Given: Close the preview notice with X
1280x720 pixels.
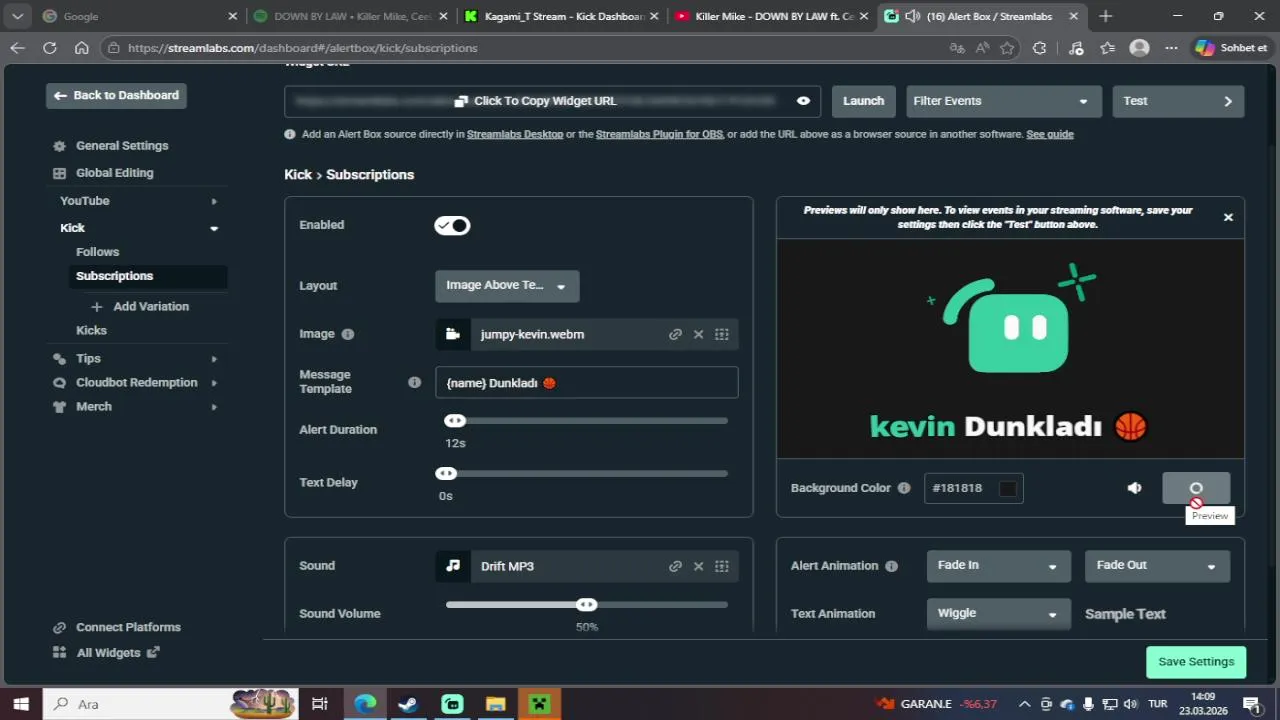Looking at the screenshot, I should (x=1228, y=217).
